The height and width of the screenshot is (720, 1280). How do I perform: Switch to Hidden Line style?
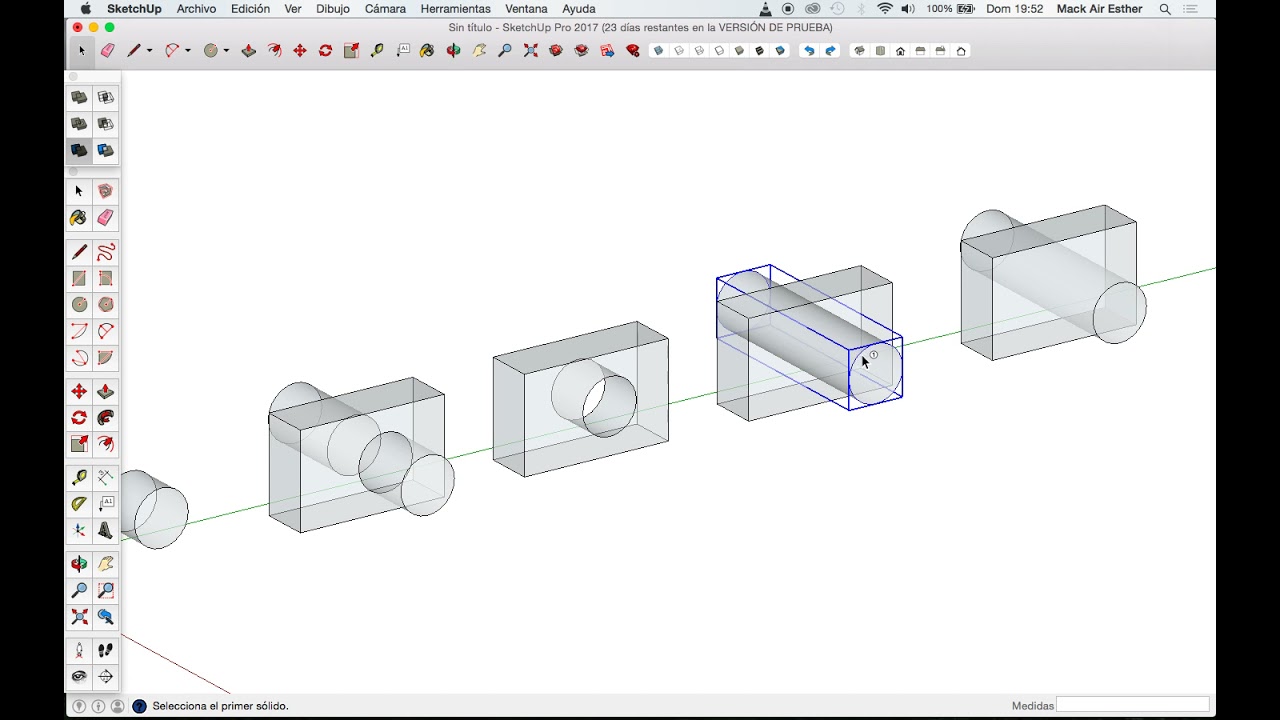[x=719, y=50]
